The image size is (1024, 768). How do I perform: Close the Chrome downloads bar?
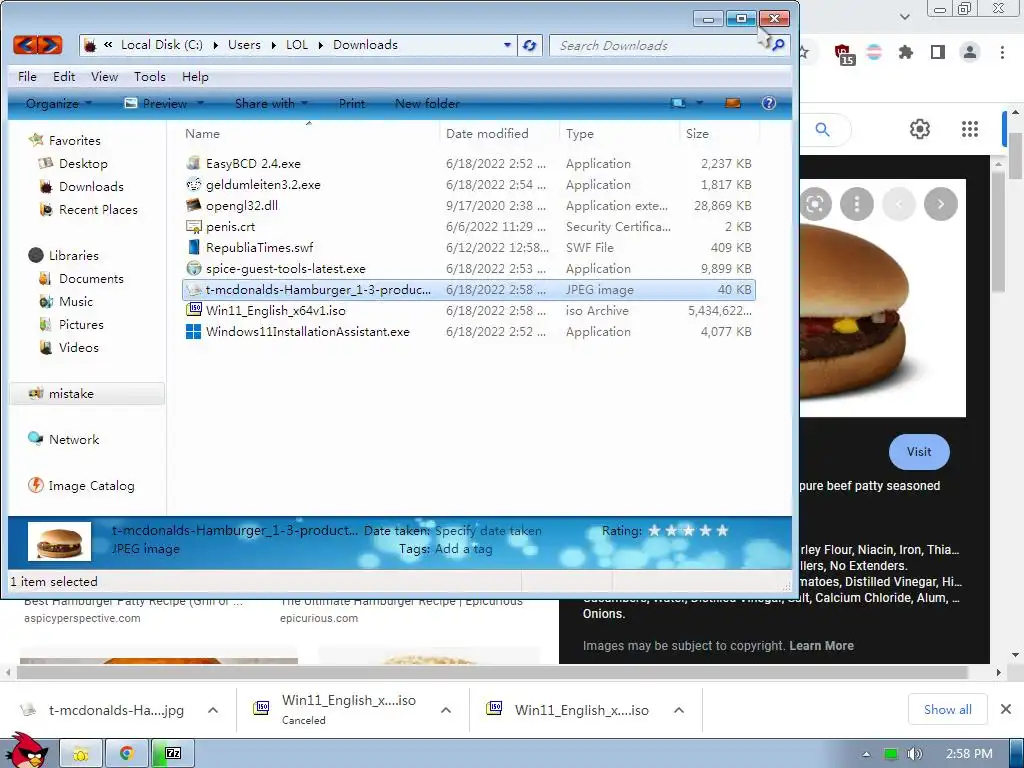coord(1006,709)
